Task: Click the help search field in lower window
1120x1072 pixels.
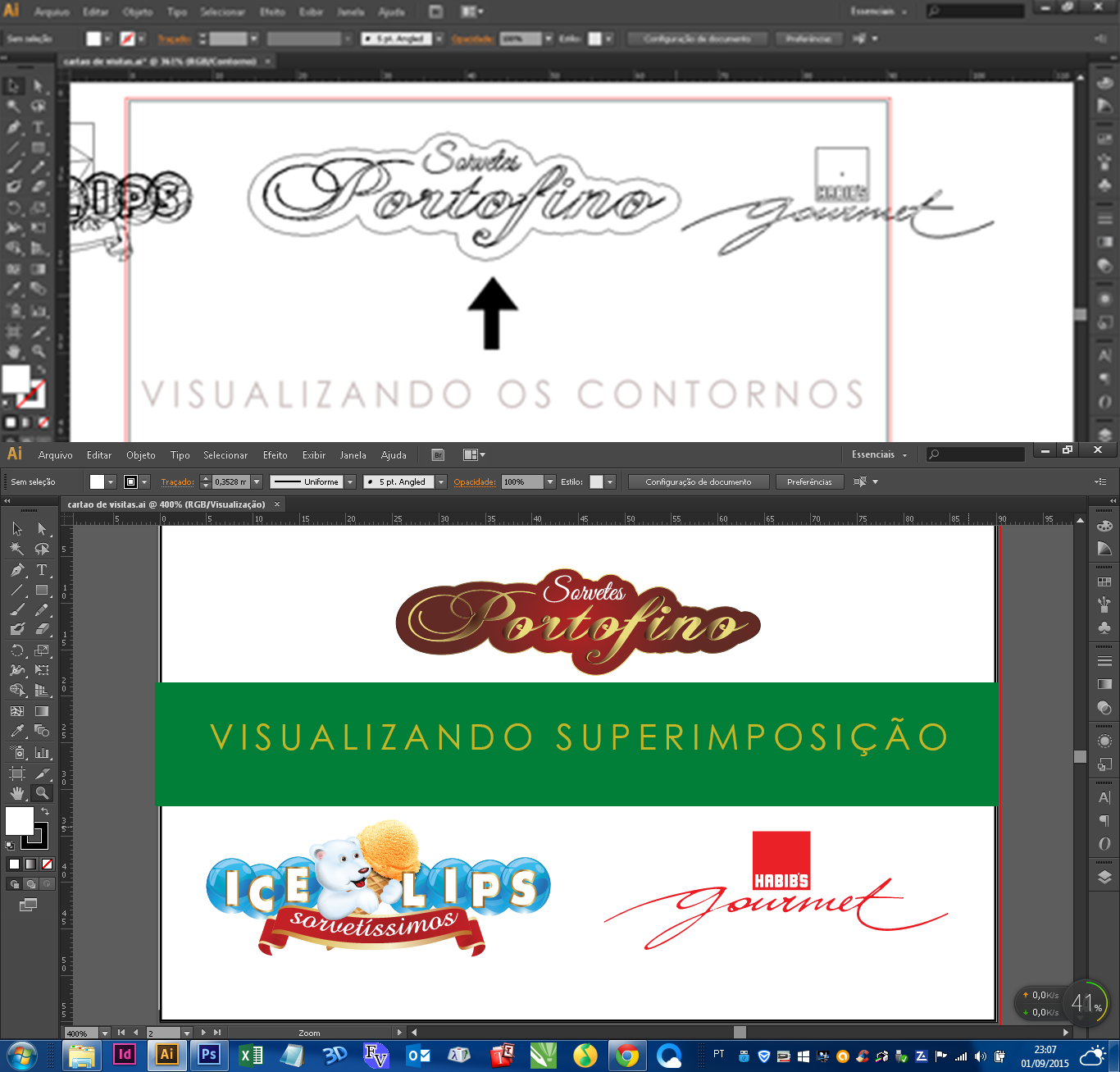Action: (976, 454)
